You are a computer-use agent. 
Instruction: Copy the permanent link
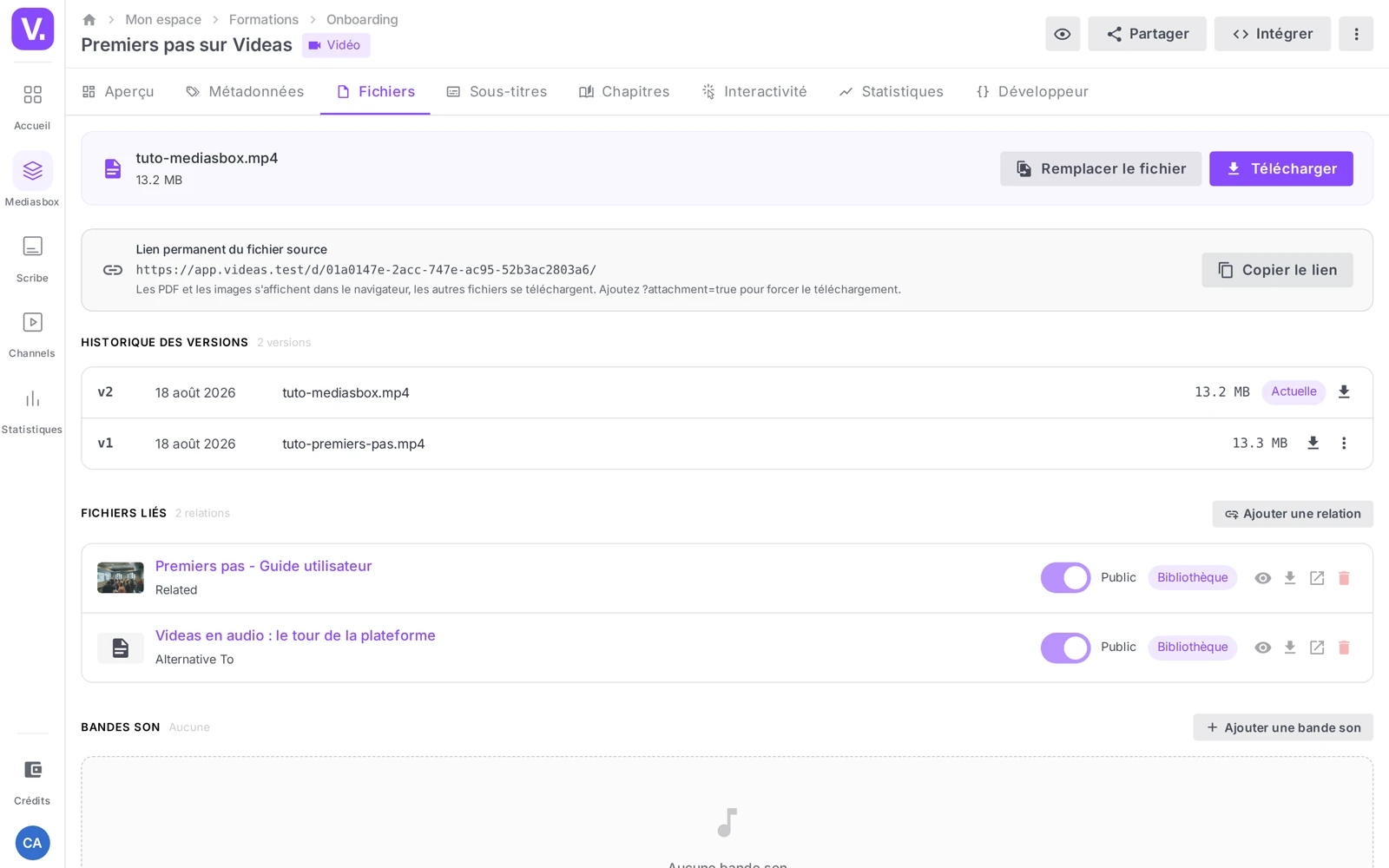pos(1277,270)
